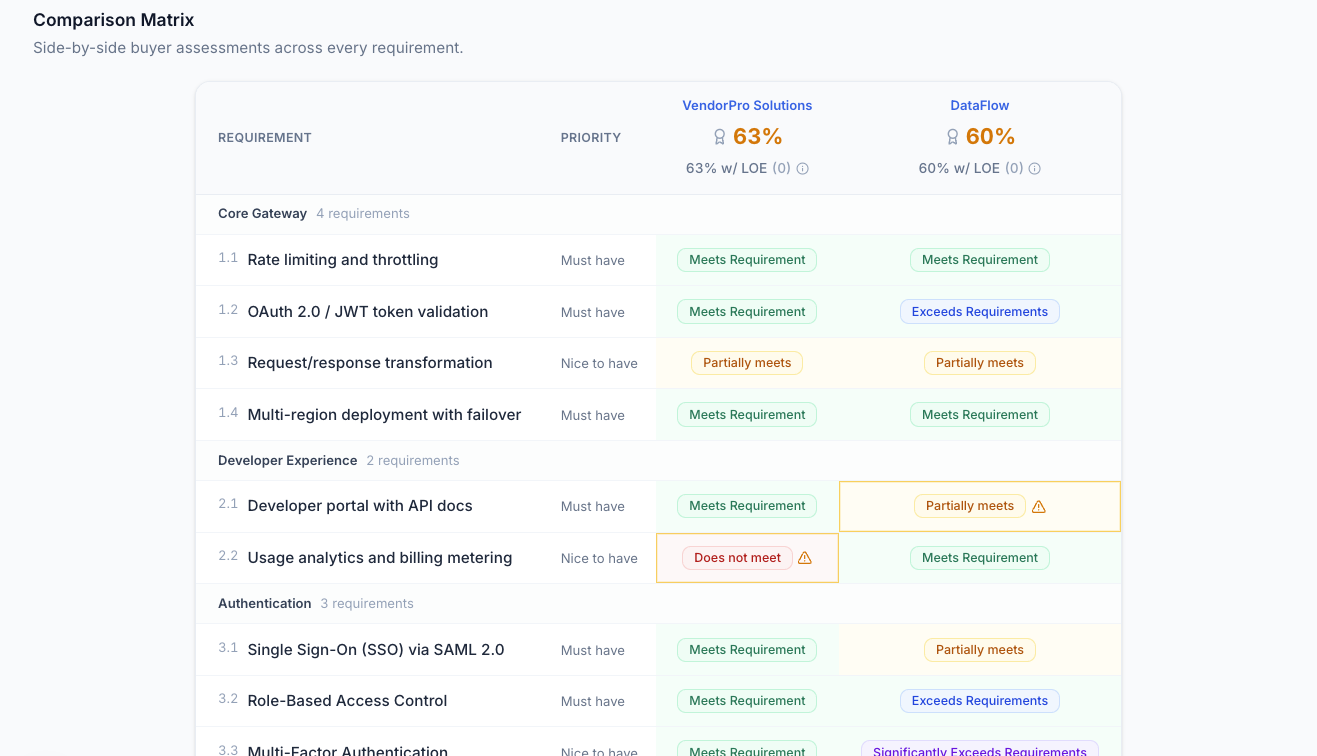Click VendorPro's Meets Requirement badge for Developer portal

(747, 506)
